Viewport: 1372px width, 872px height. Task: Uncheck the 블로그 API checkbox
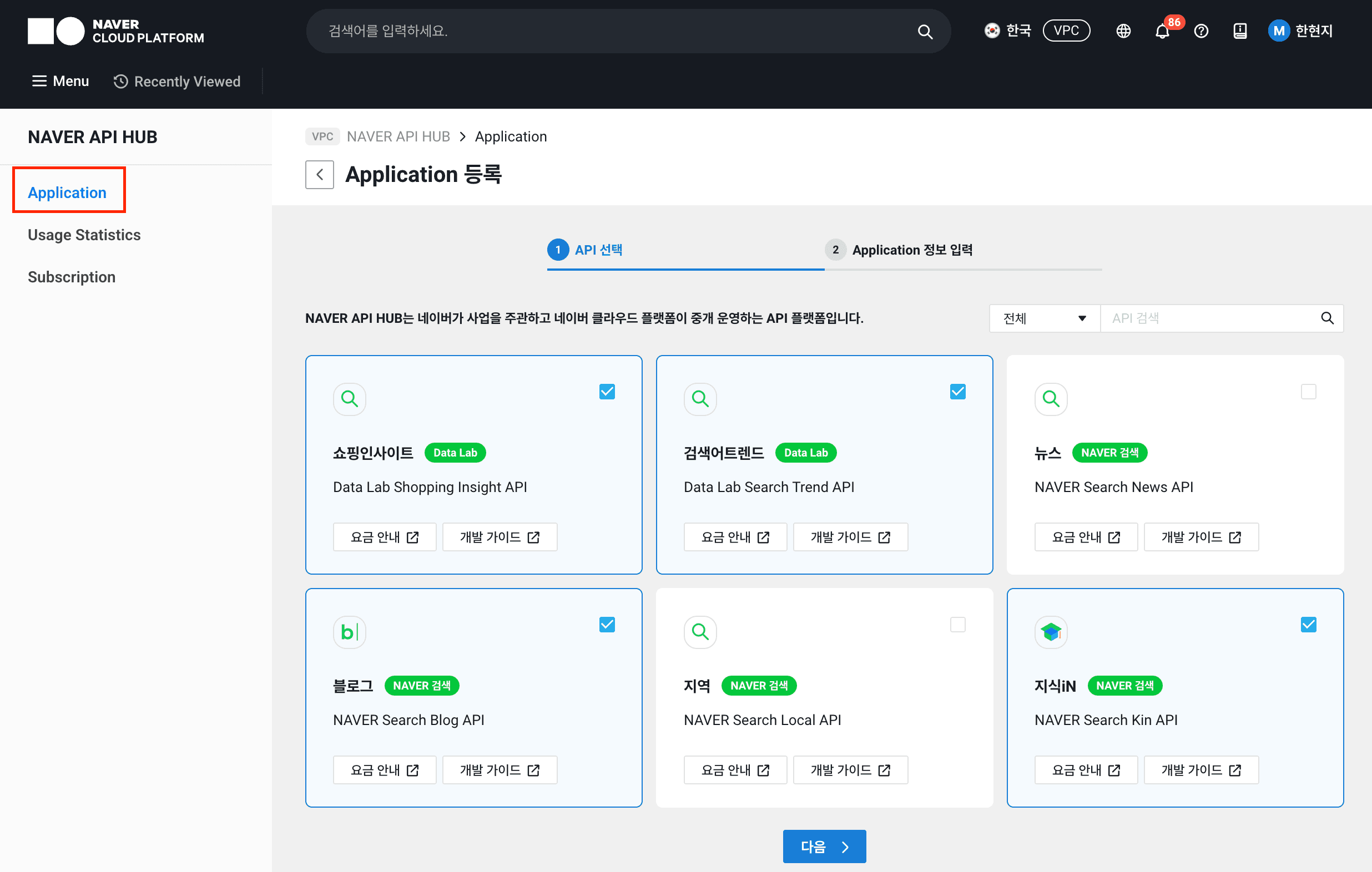607,625
